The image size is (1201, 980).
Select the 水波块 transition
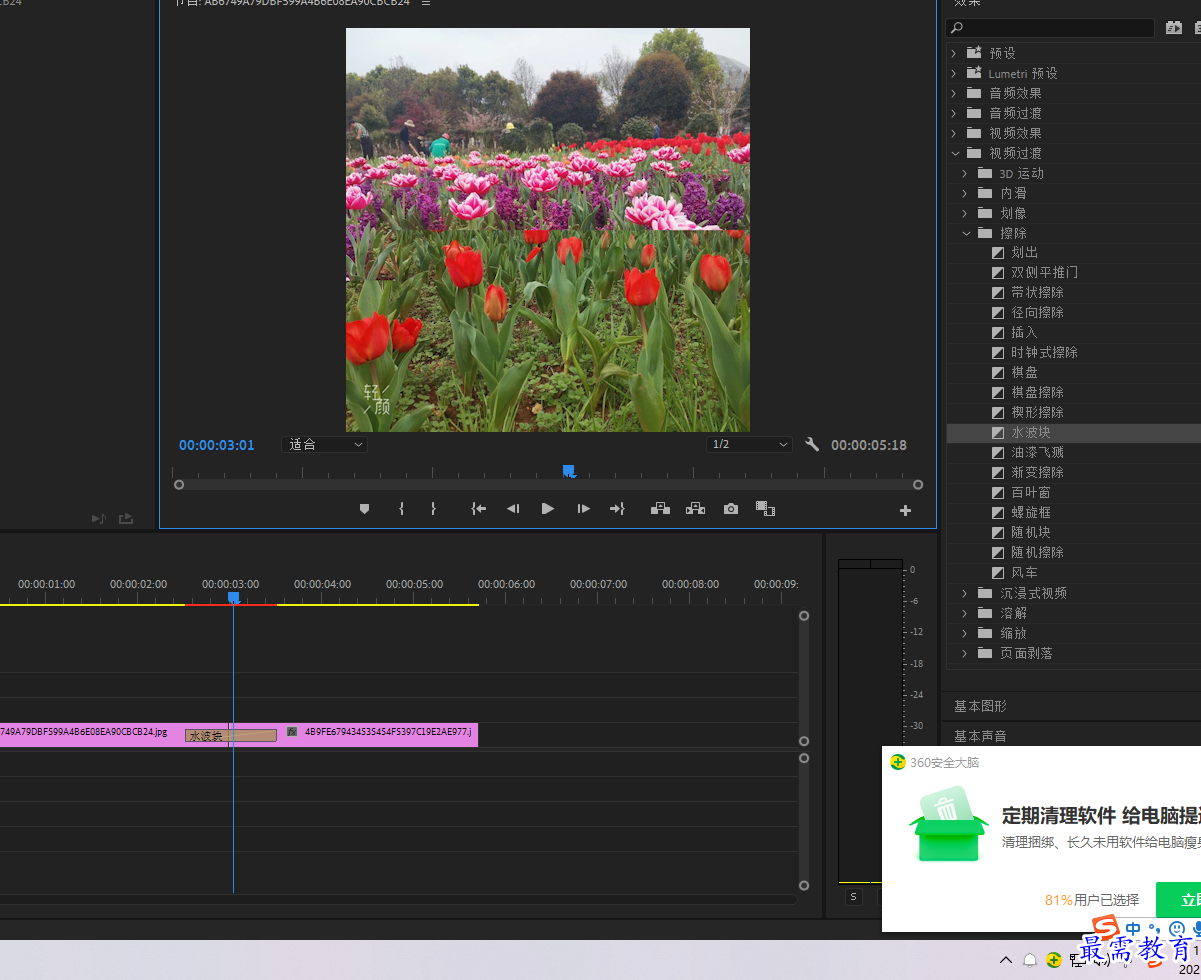click(1030, 433)
